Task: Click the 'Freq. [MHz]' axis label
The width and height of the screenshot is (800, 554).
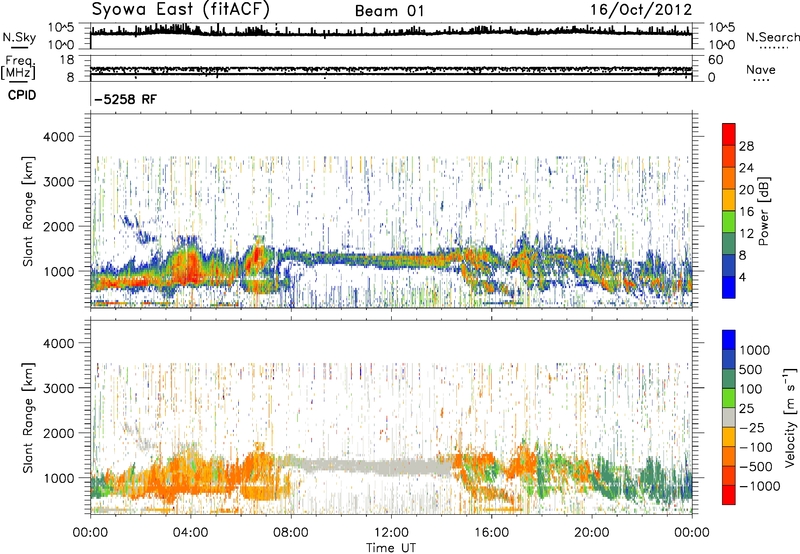Action: (x=19, y=68)
